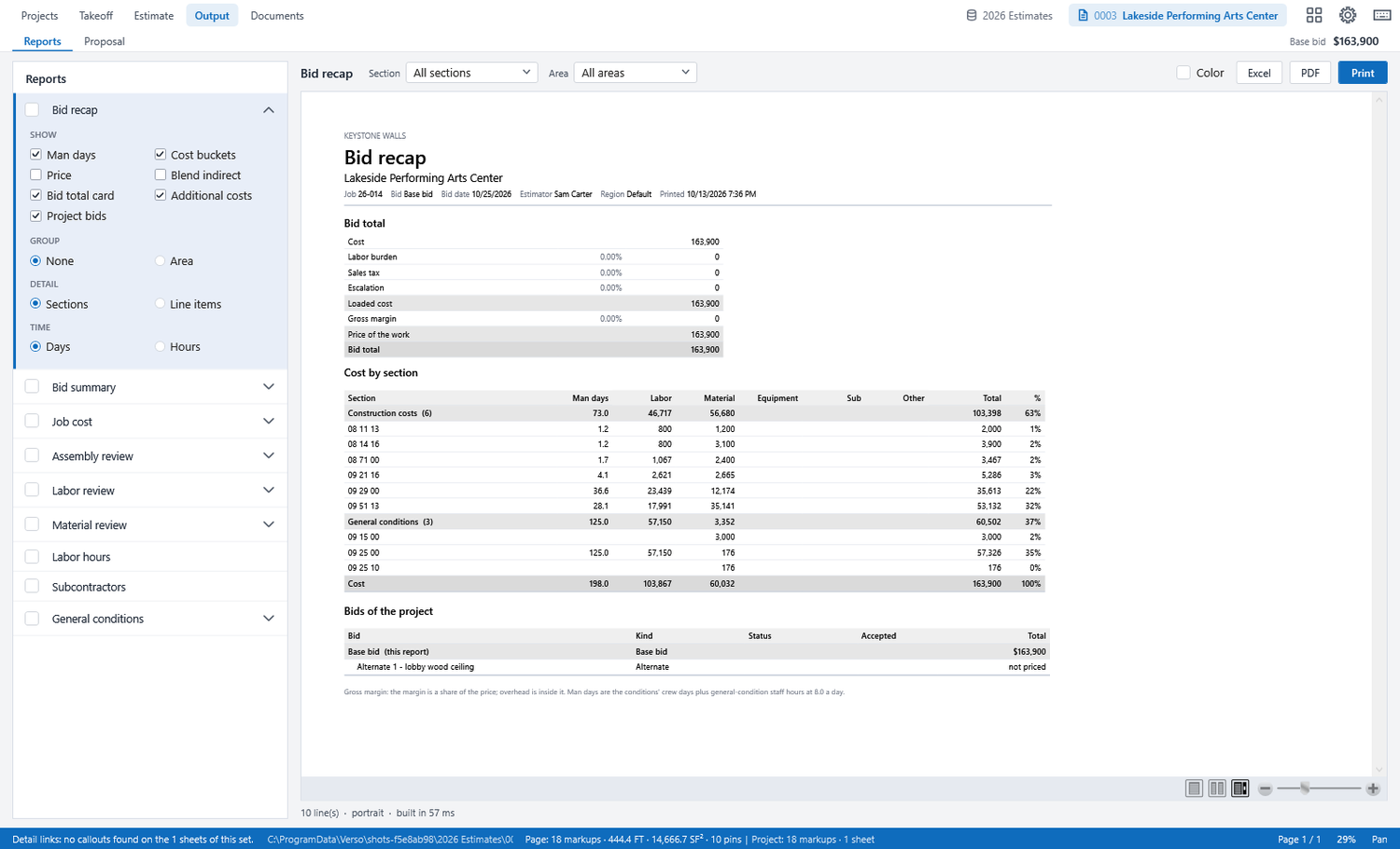Viewport: 1400px width, 849px height.
Task: Tick the Subcontractors report checkbox
Action: point(32,587)
